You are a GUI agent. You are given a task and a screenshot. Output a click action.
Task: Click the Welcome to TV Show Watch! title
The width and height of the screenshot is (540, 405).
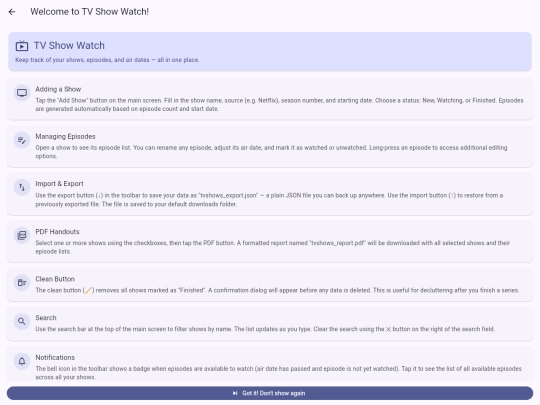(x=90, y=12)
